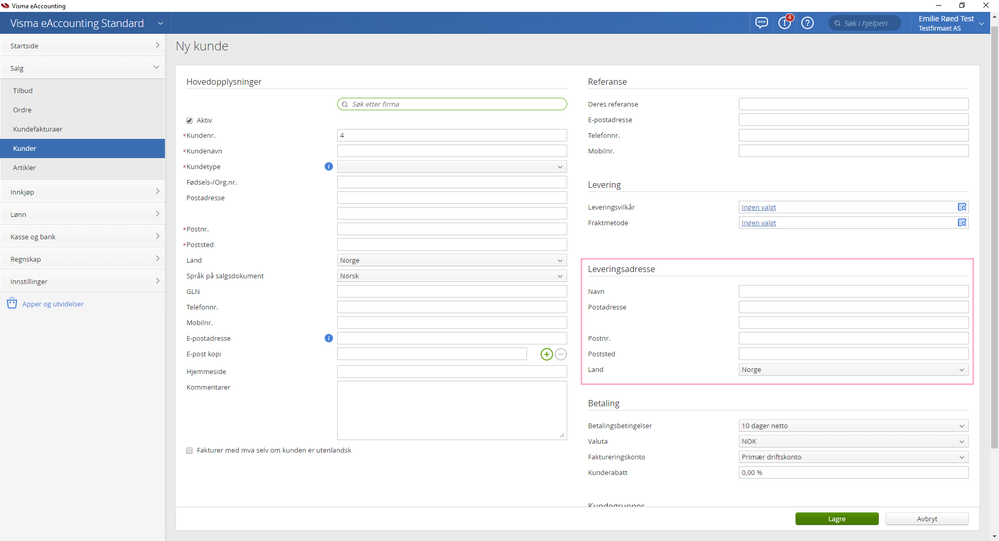Click the Søk i hjelpen search box
999x541 pixels.
[x=865, y=23]
